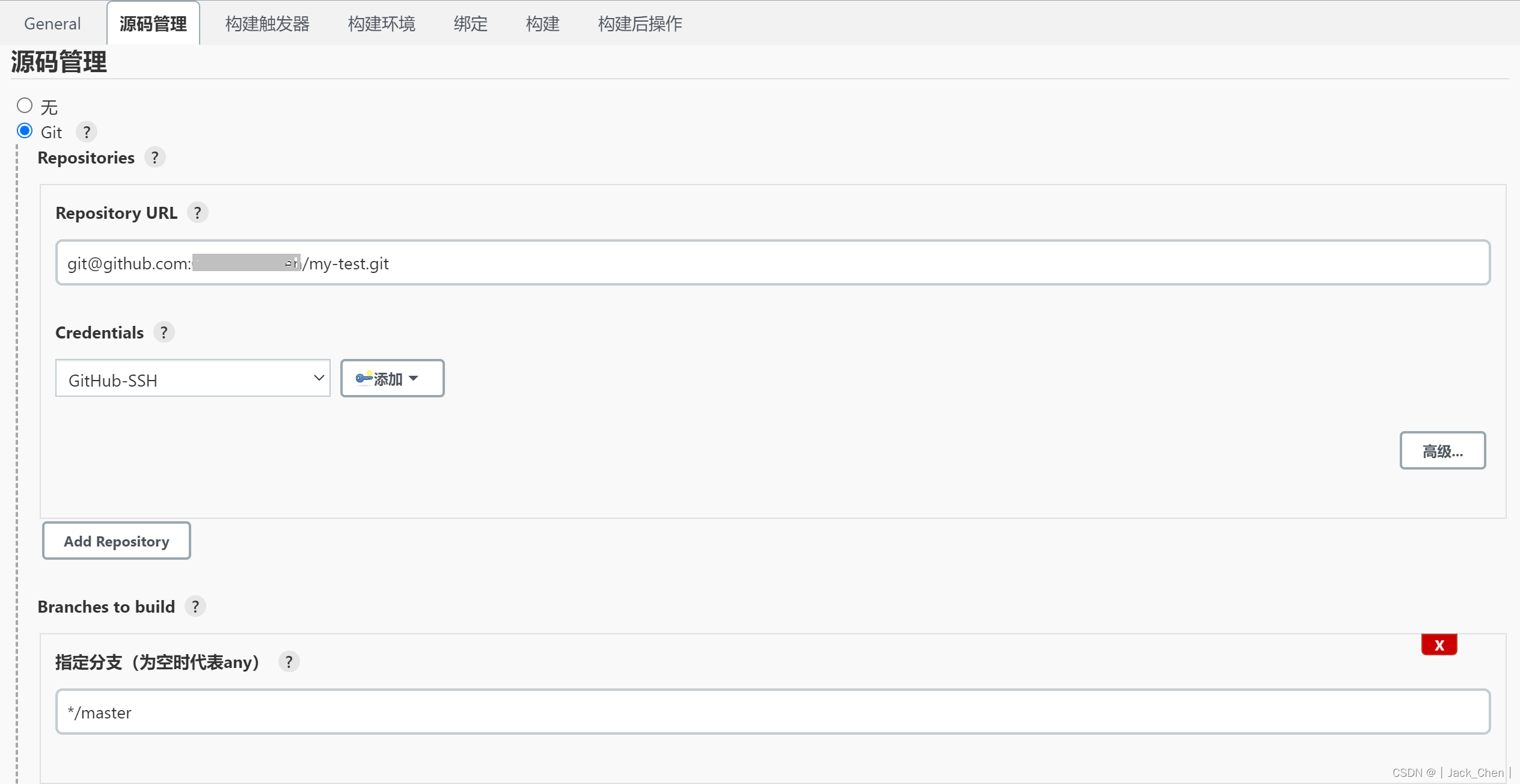Open help for Repositories section
Screen dimensions: 1520x784
[x=155, y=158]
